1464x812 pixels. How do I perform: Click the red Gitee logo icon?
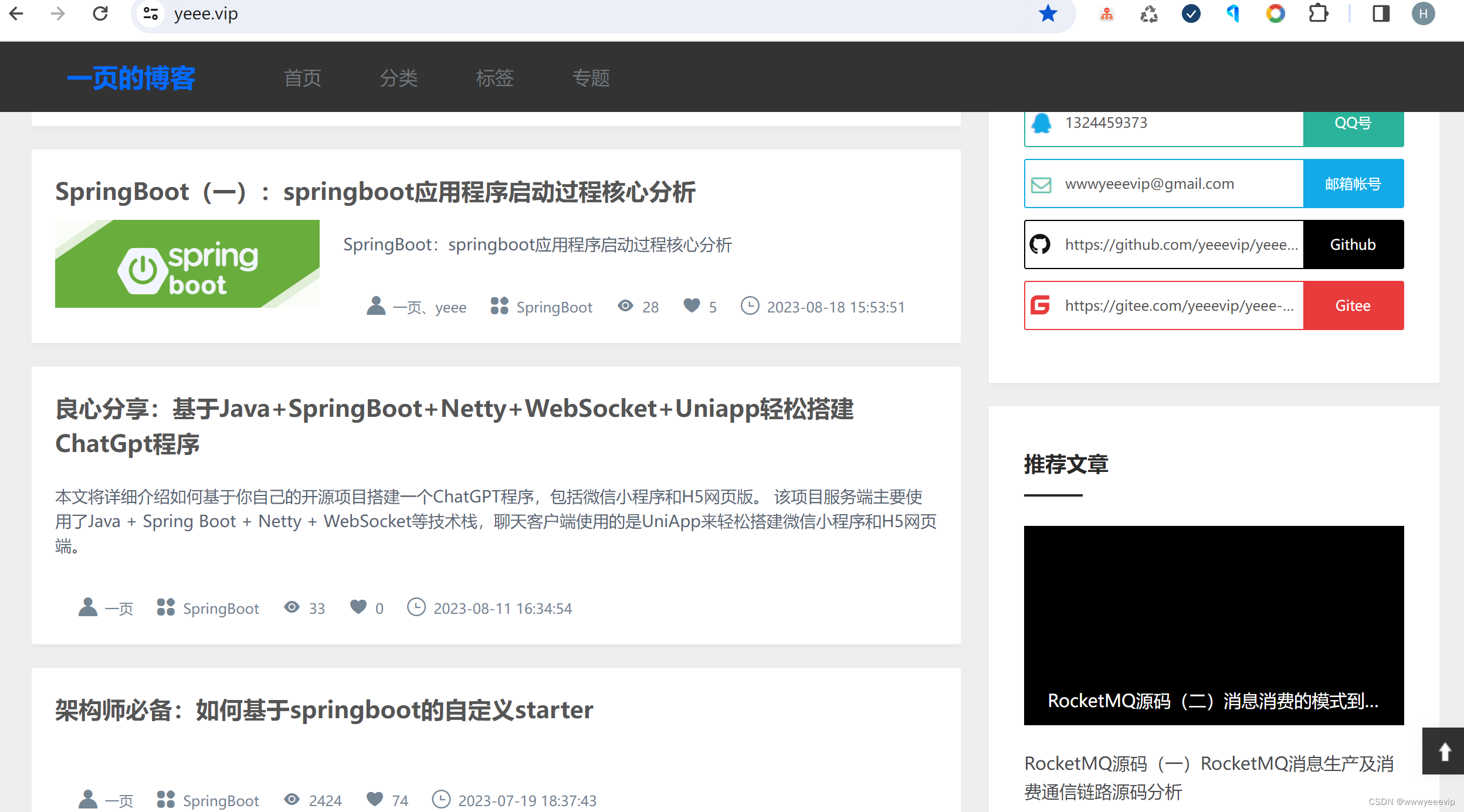pyautogui.click(x=1041, y=305)
